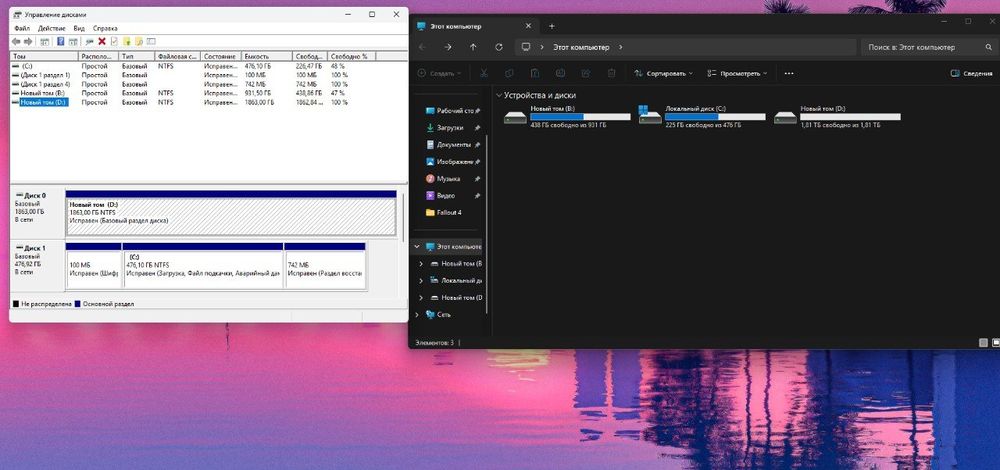Click the Rename icon in Explorer toolbar
Viewport: 1000px width, 470px height.
560,73
